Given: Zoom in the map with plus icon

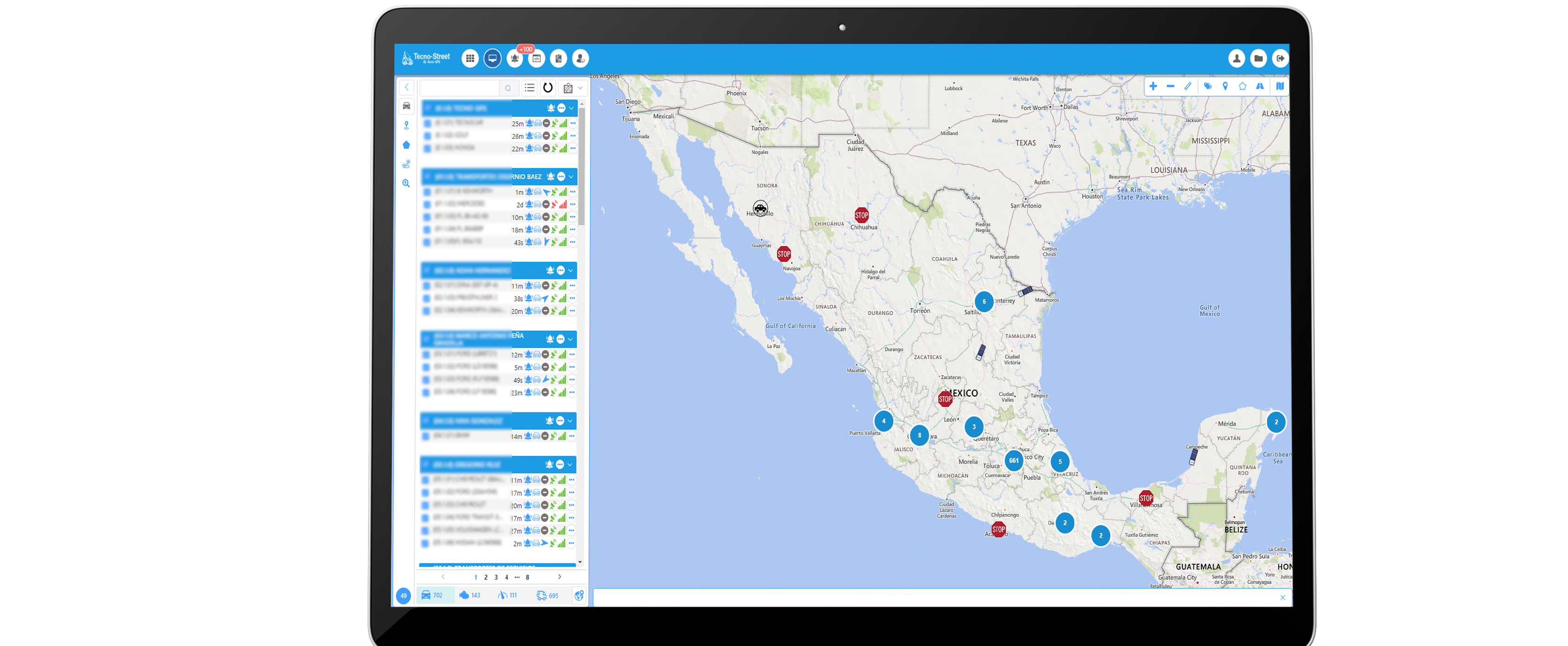Looking at the screenshot, I should 1153,86.
